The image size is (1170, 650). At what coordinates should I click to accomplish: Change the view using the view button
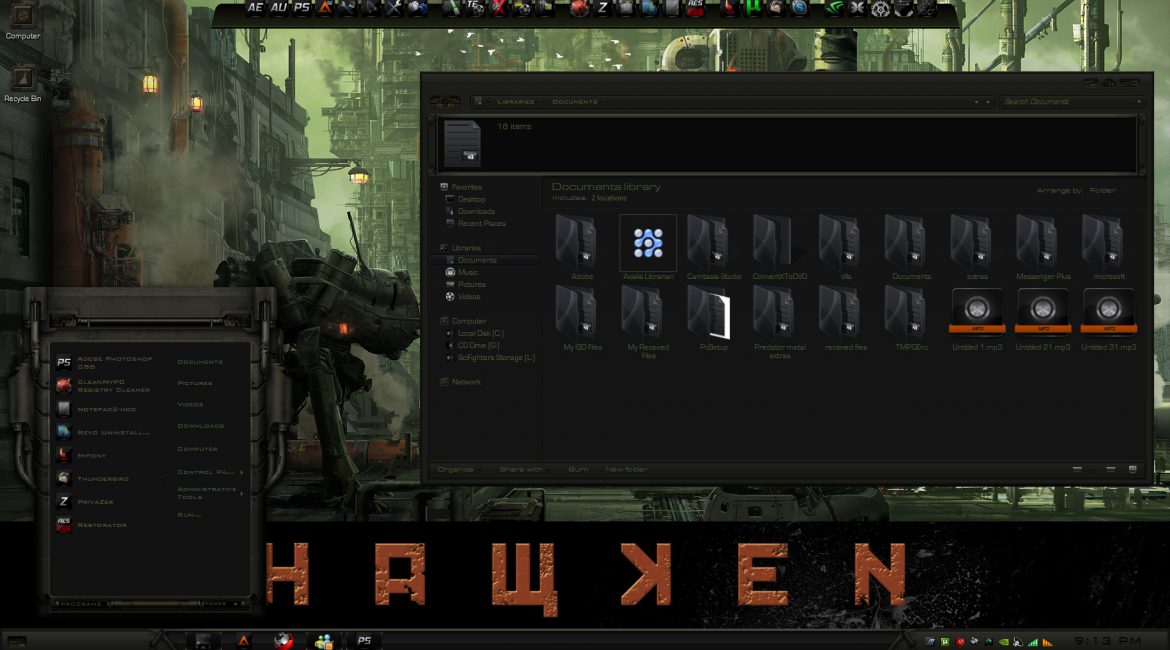1077,469
